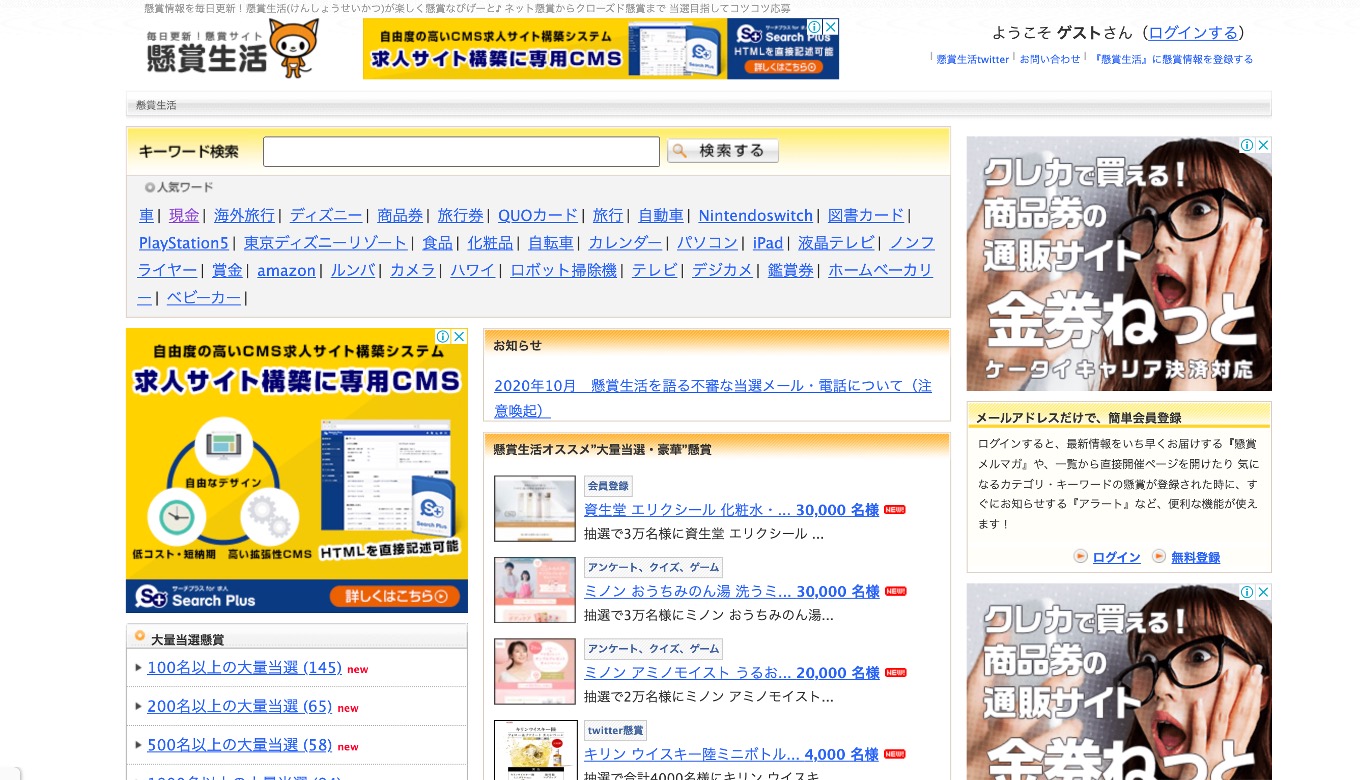Open 懸賞生活twitter link in header
Image resolution: width=1360 pixels, height=780 pixels.
coord(972,60)
